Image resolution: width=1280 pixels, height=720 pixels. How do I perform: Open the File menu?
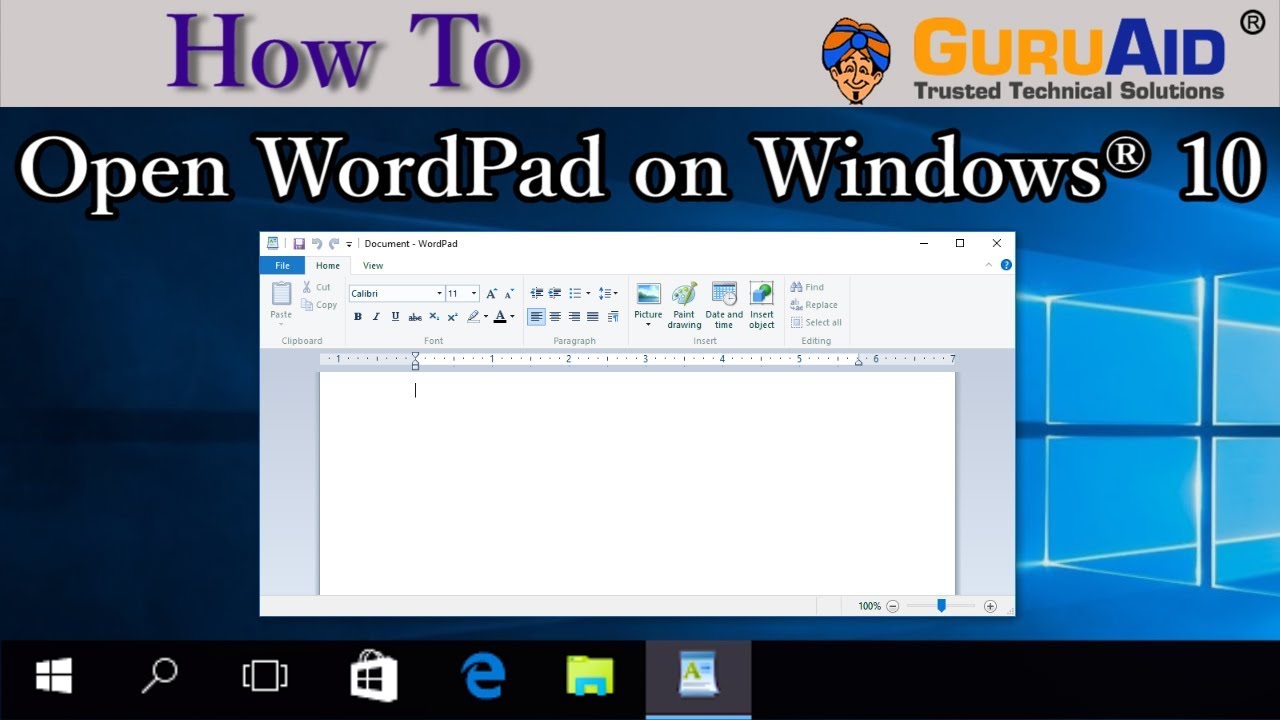tap(283, 266)
